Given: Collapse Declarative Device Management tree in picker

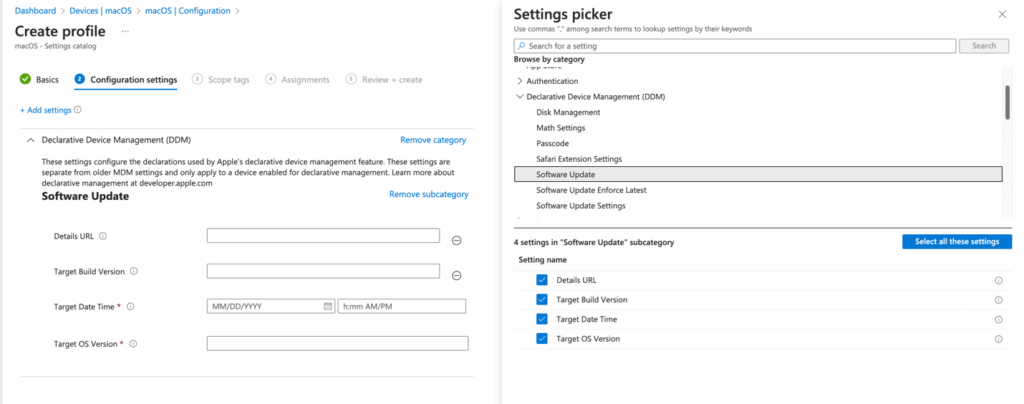Looking at the screenshot, I should tap(519, 96).
